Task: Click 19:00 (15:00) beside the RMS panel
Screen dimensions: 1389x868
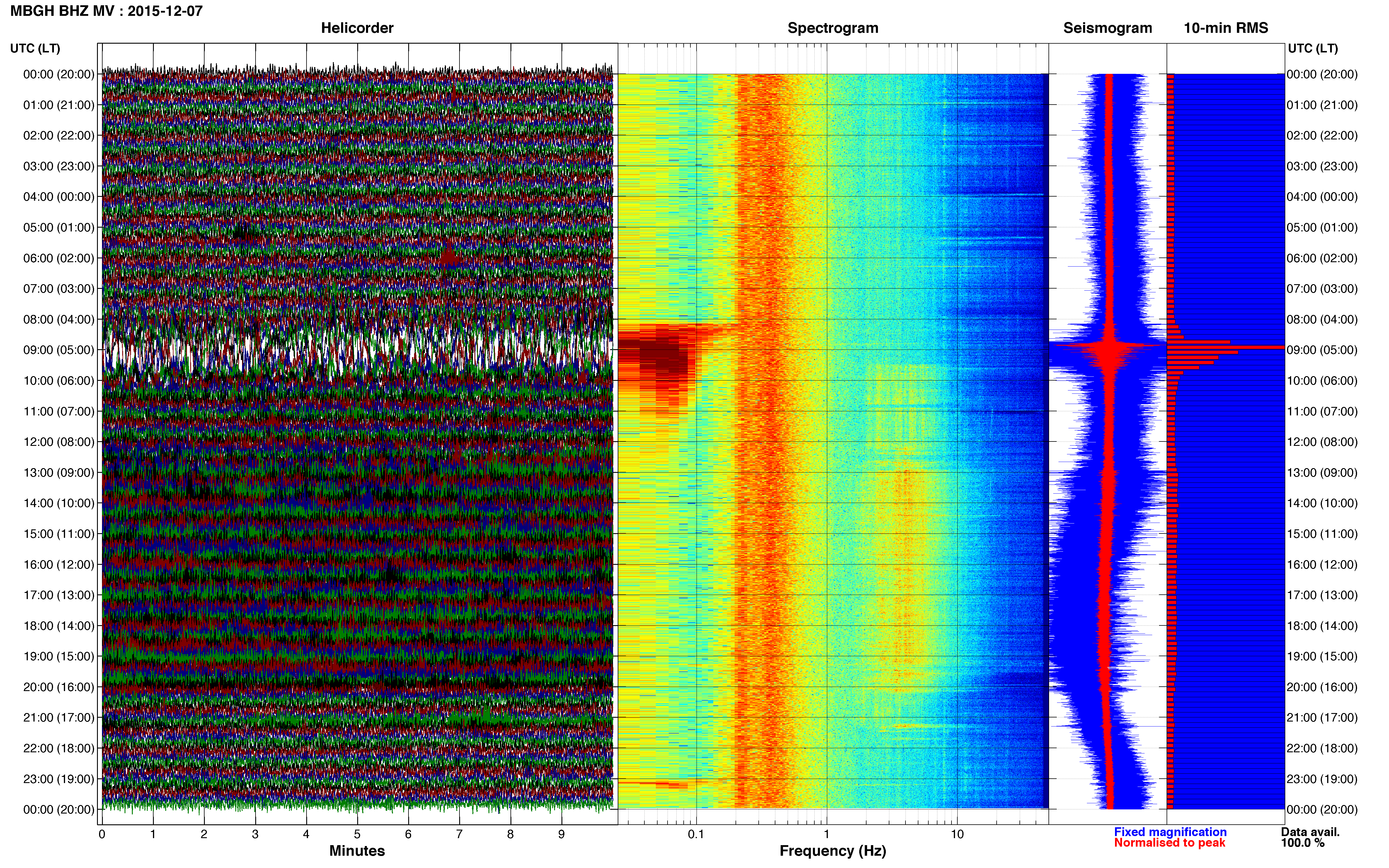Action: [1322, 656]
